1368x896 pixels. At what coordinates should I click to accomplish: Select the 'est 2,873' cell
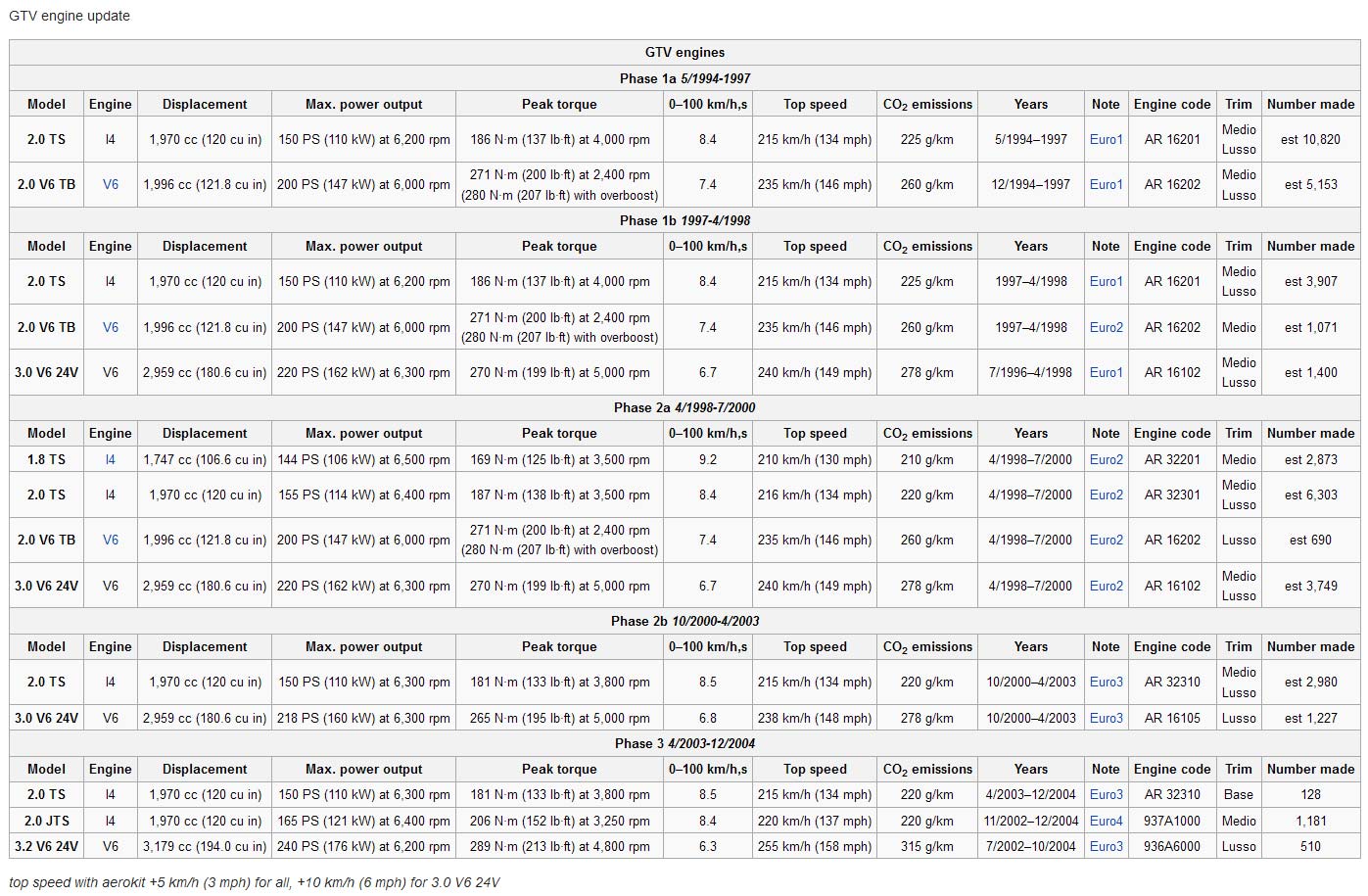click(1310, 459)
